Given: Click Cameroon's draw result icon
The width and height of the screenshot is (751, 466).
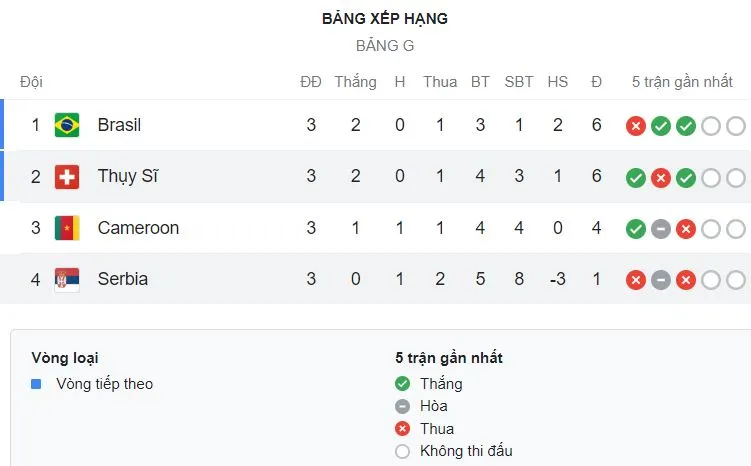Looking at the screenshot, I should (x=660, y=229).
